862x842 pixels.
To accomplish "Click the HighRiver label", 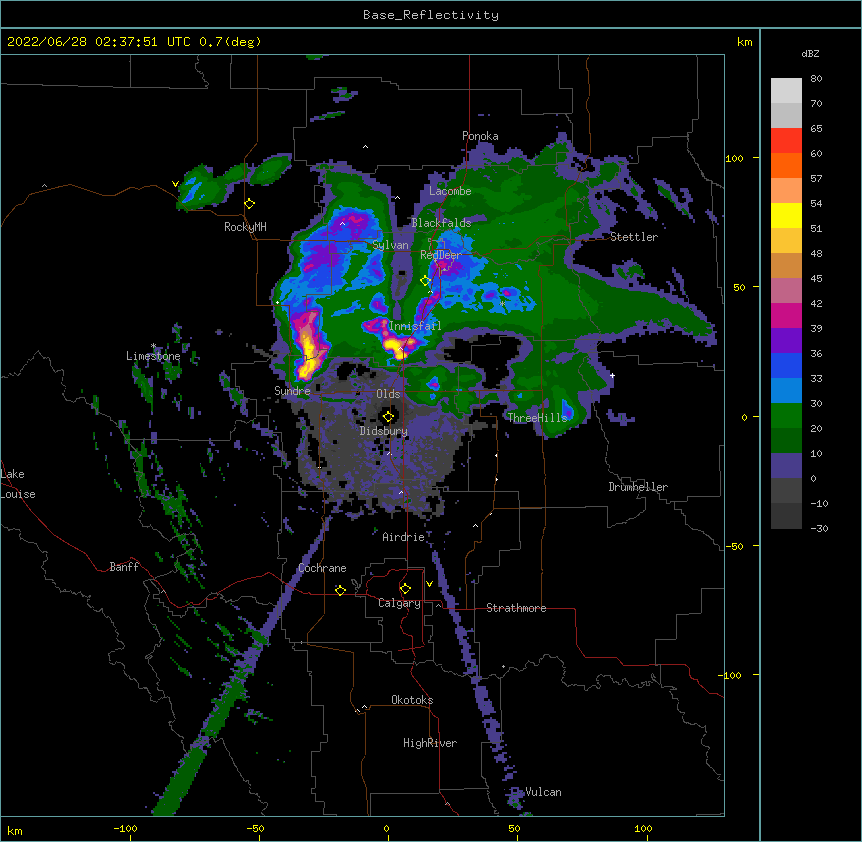I will pos(430,743).
